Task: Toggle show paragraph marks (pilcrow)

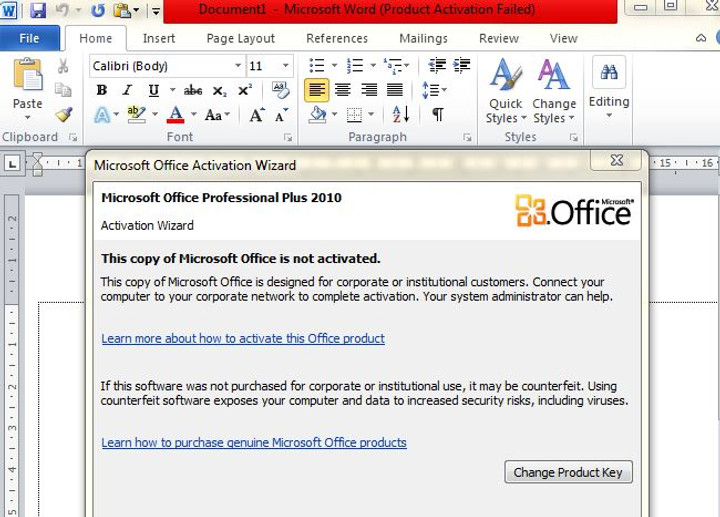Action: (x=437, y=115)
